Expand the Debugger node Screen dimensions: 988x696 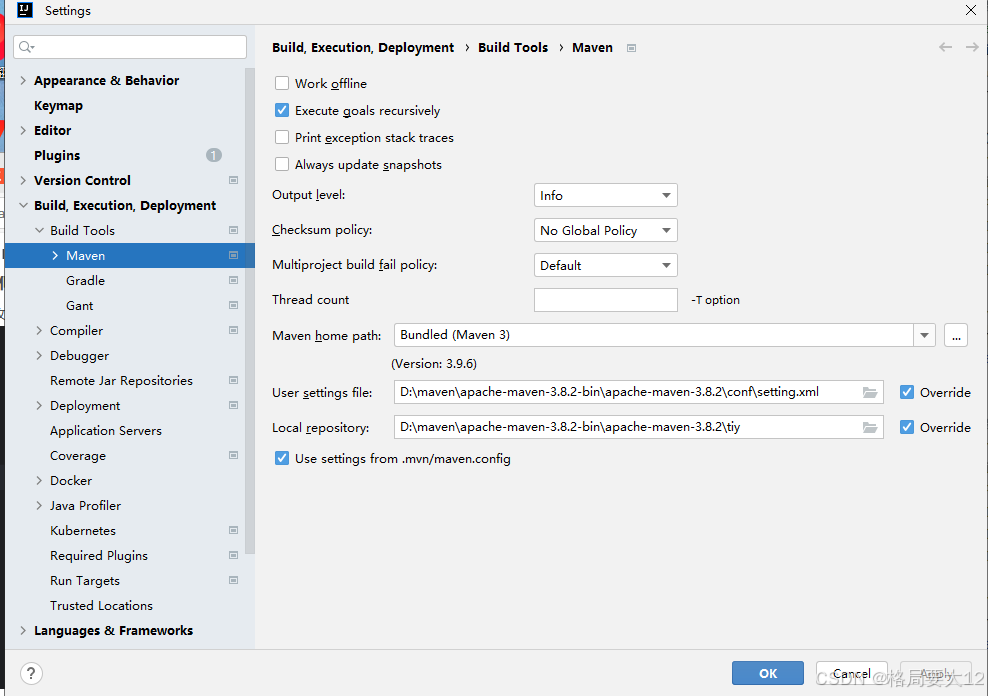[x=39, y=355]
